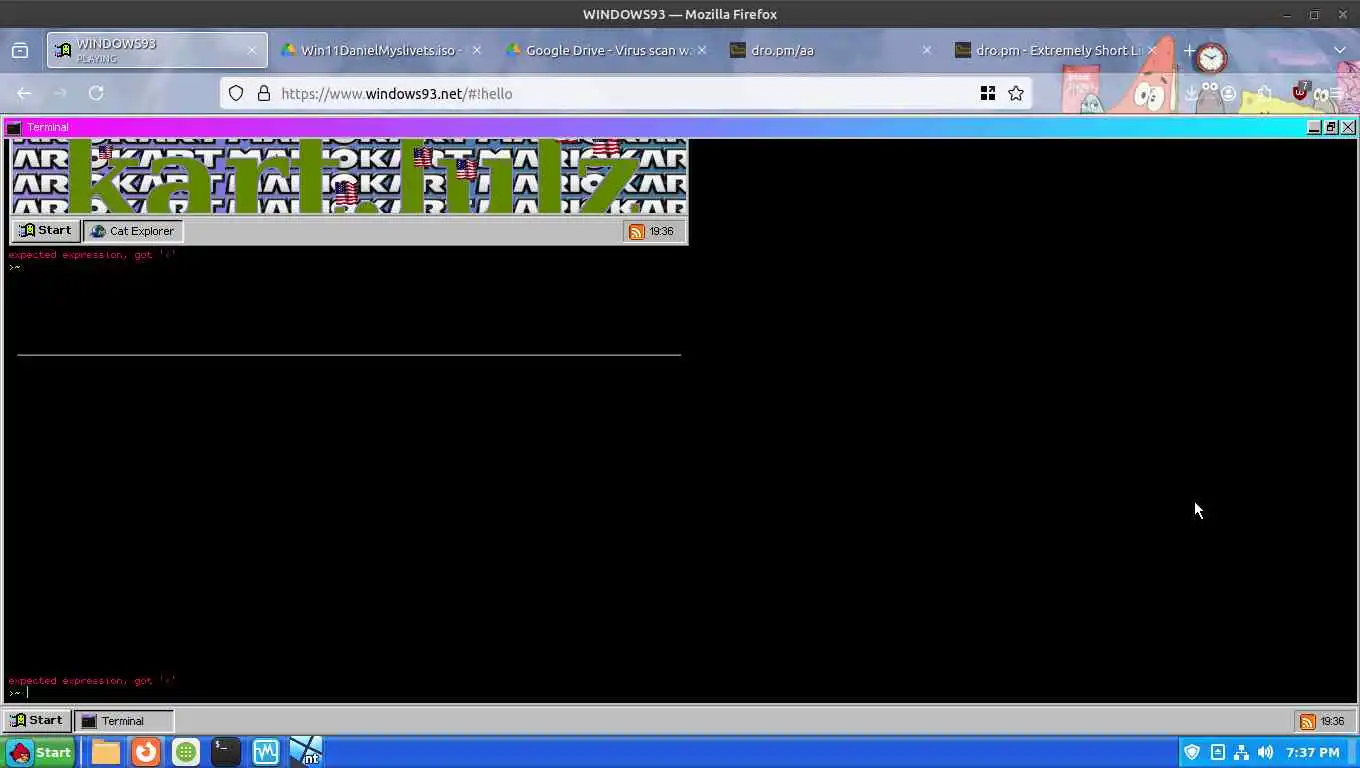Click the Firefox Back arrow
The width and height of the screenshot is (1360, 768).
[24, 93]
